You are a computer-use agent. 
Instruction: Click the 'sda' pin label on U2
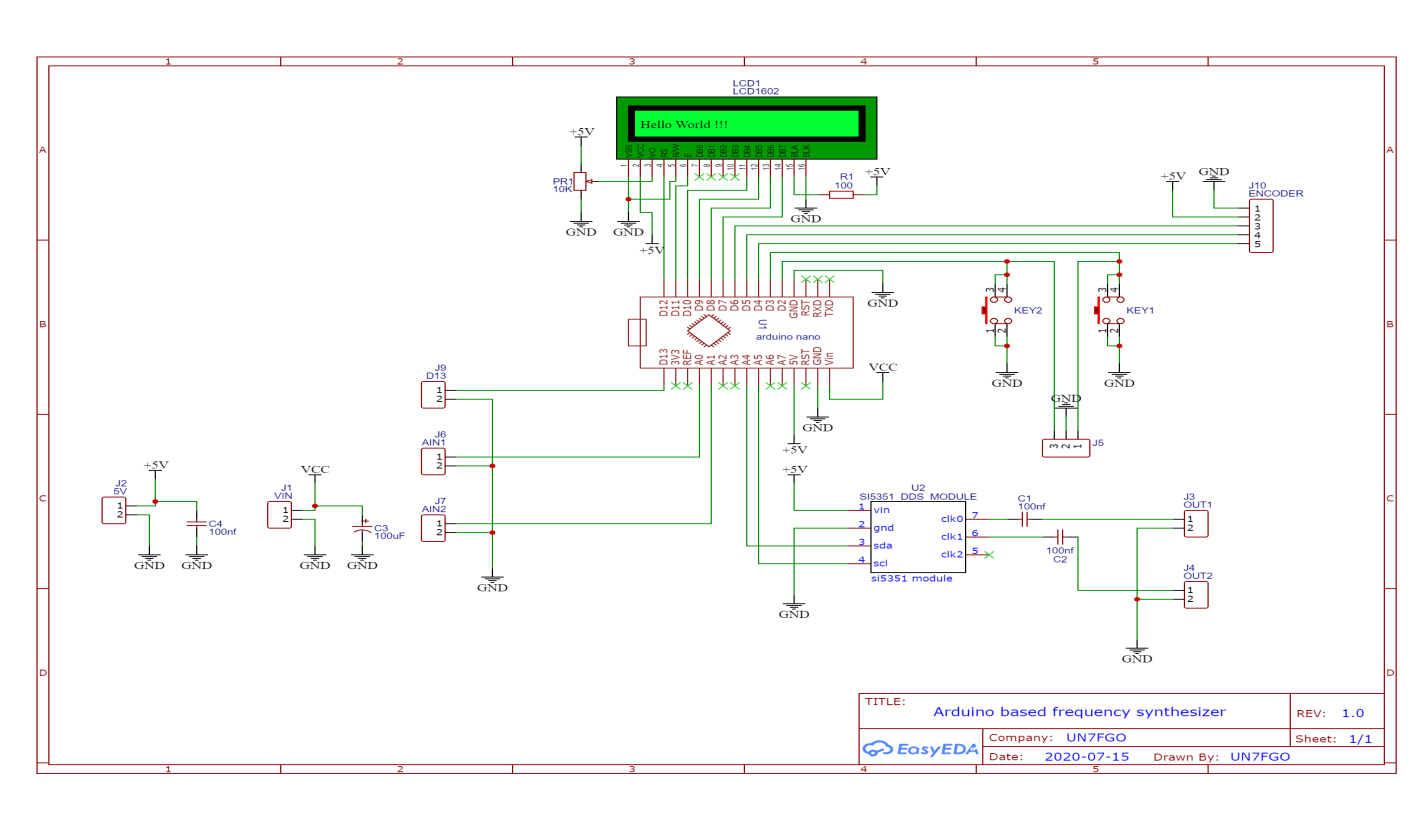point(882,546)
